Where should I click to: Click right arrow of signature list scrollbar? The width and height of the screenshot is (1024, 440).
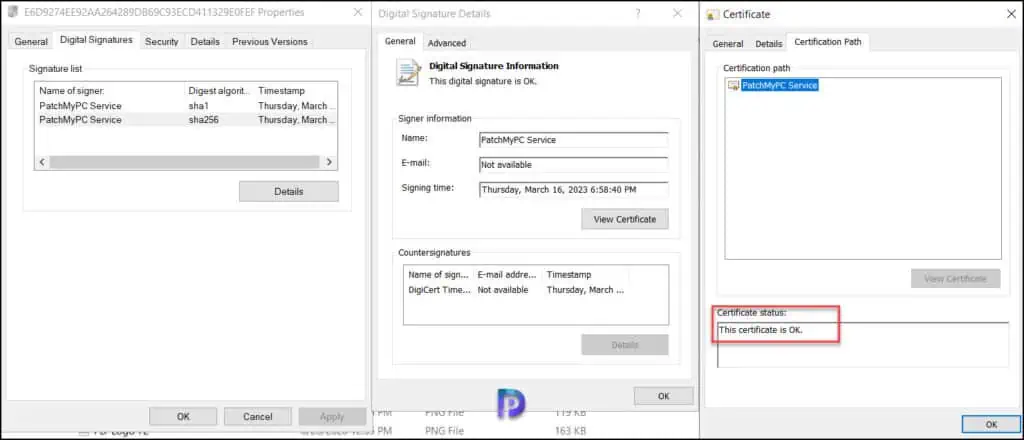pos(329,162)
